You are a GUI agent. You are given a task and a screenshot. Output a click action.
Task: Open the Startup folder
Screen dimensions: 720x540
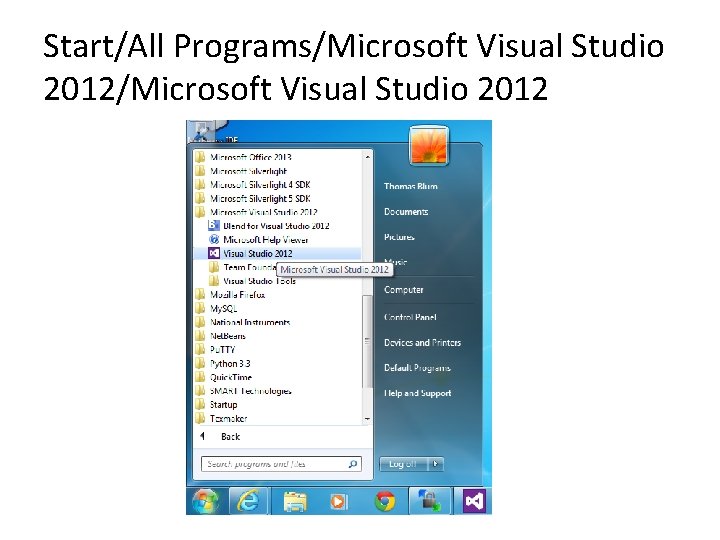(x=216, y=405)
